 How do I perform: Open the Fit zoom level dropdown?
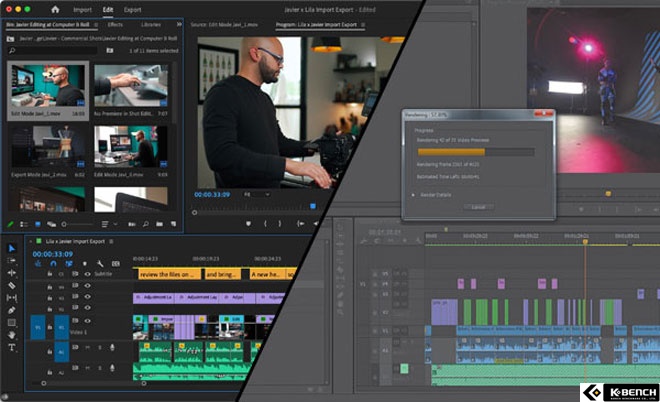[x=260, y=193]
